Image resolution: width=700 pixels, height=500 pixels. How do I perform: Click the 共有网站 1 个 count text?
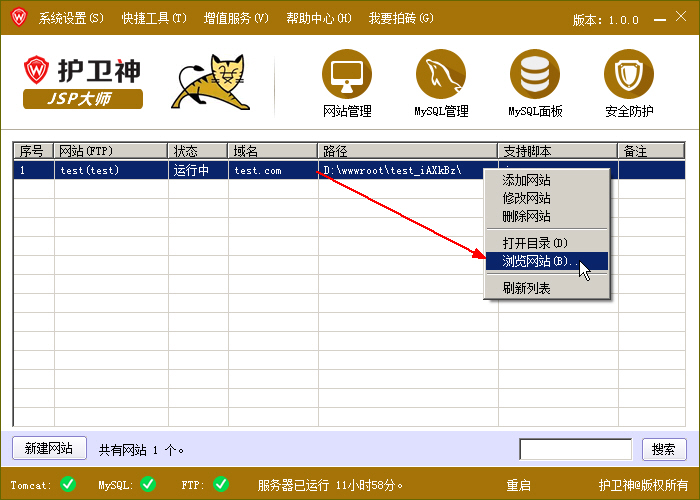click(141, 450)
